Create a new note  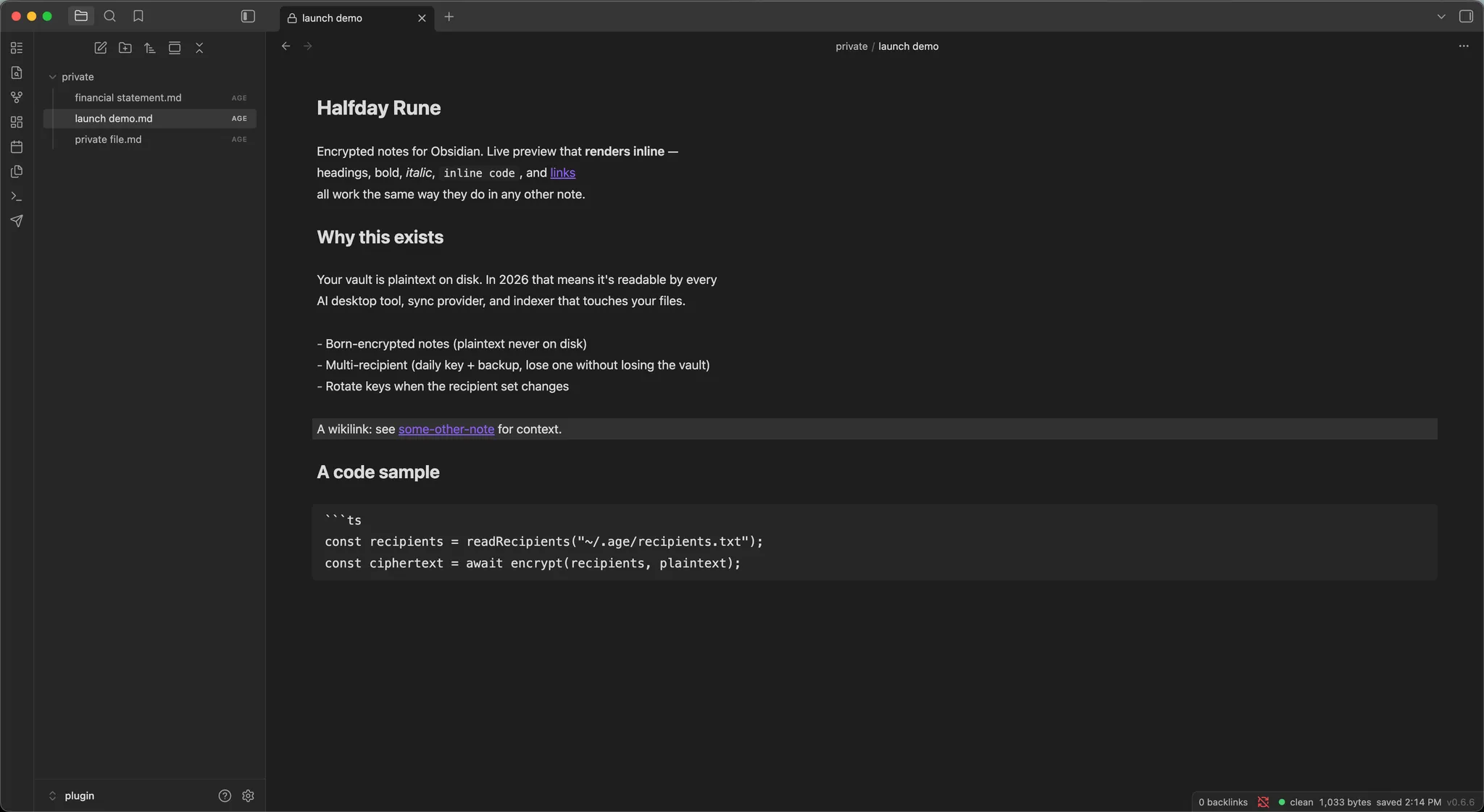point(101,48)
